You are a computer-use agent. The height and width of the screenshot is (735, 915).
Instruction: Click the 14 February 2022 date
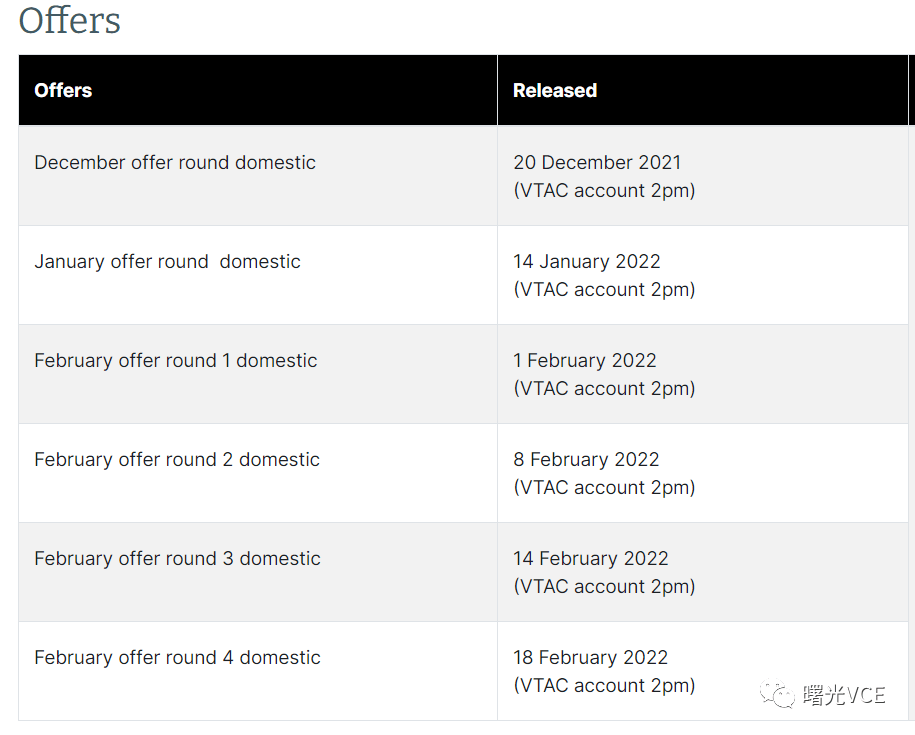(591, 559)
